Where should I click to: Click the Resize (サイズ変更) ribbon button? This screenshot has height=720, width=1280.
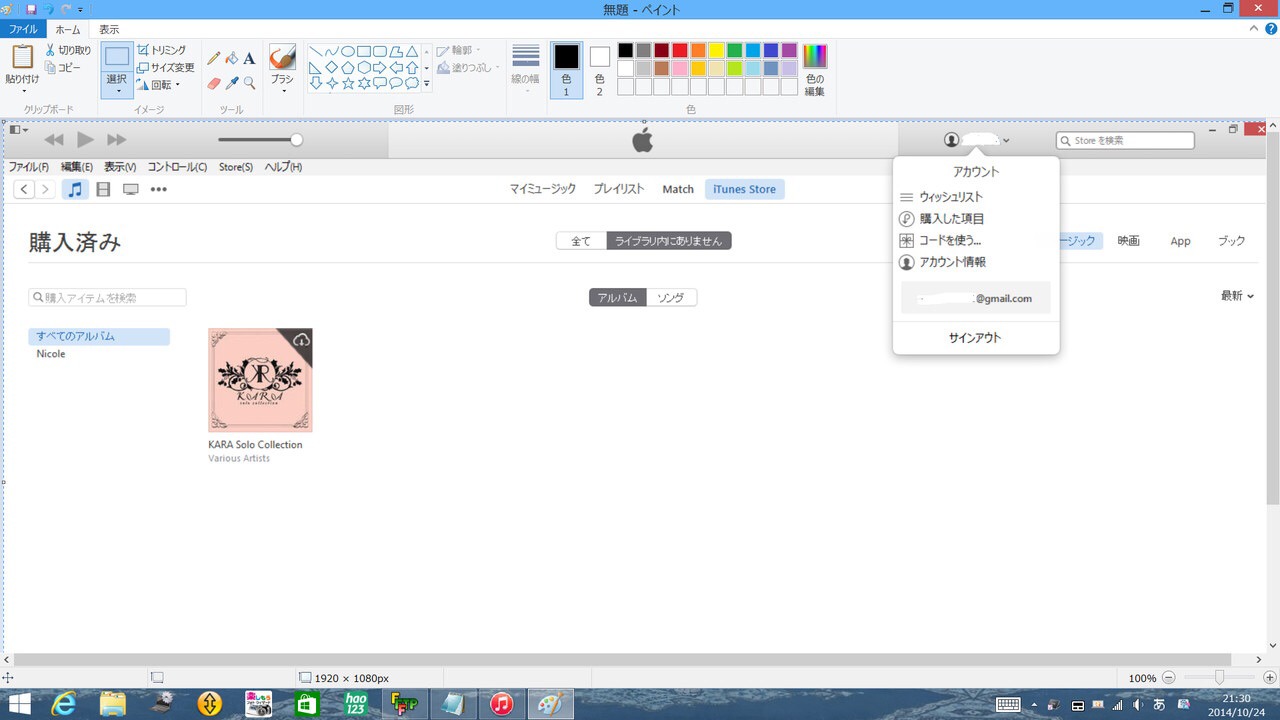[166, 68]
